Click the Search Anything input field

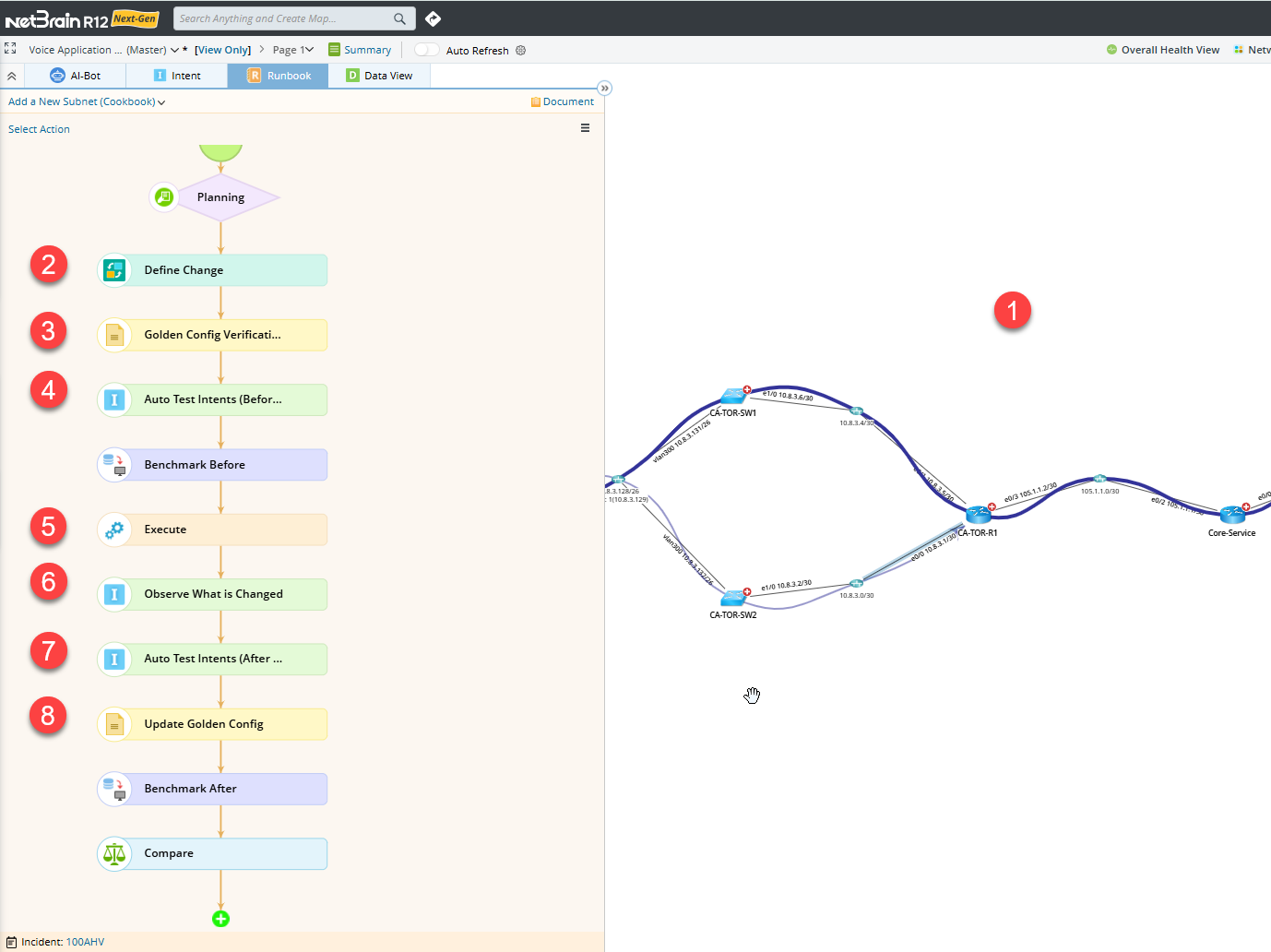281,18
